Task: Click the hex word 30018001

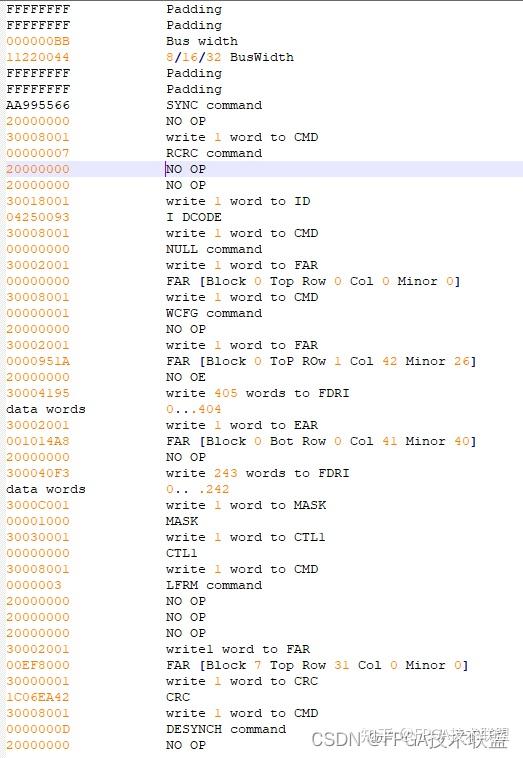Action: [38, 201]
